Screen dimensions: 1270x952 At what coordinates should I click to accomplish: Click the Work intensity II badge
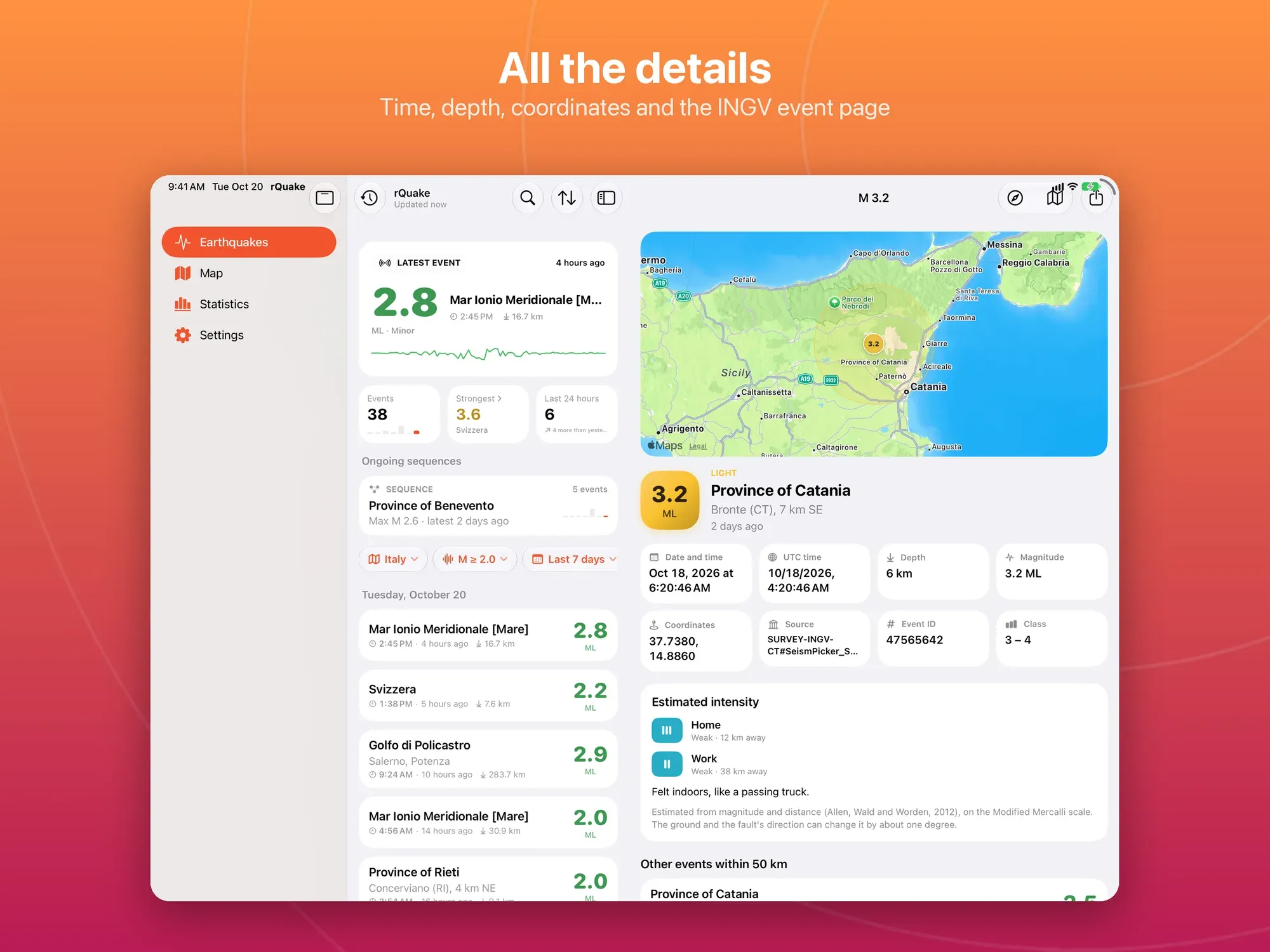point(667,764)
